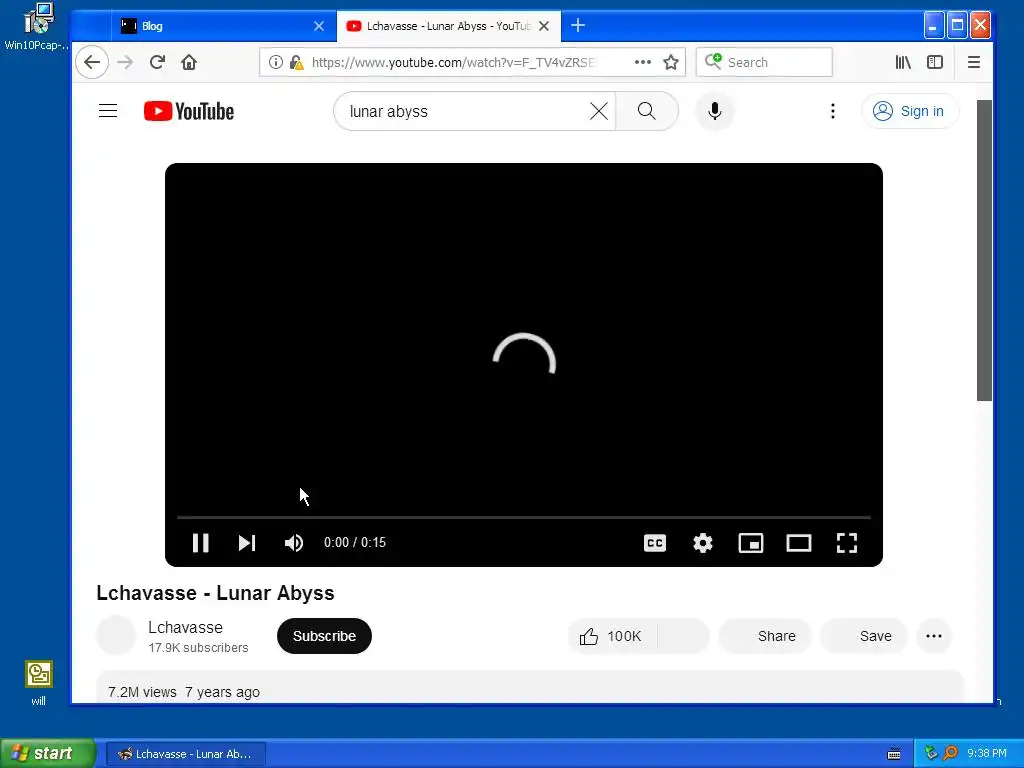
Task: Open Firefox home page
Action: point(189,62)
